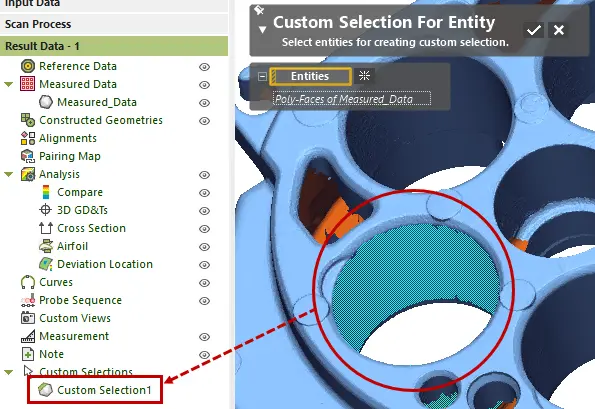The height and width of the screenshot is (409, 595).
Task: Collapse the Entities section with minus box
Action: pos(262,76)
